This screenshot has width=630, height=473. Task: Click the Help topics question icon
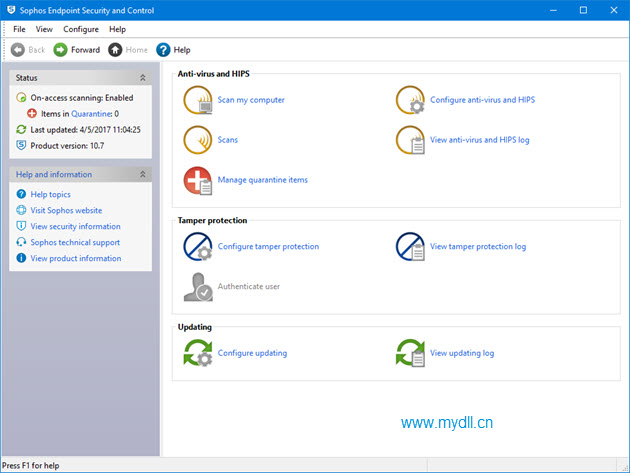21,194
